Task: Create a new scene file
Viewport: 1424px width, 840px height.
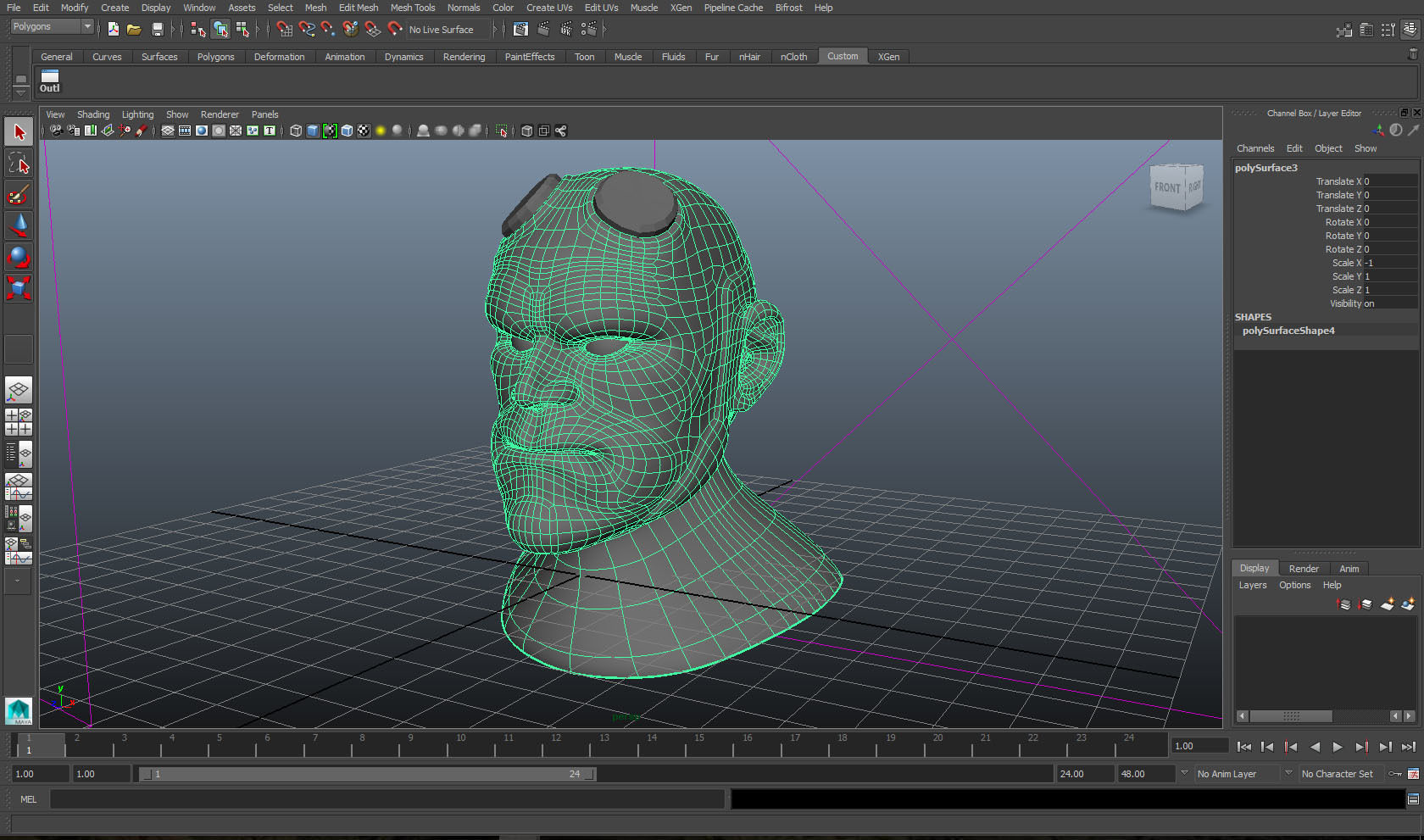Action: [x=113, y=30]
